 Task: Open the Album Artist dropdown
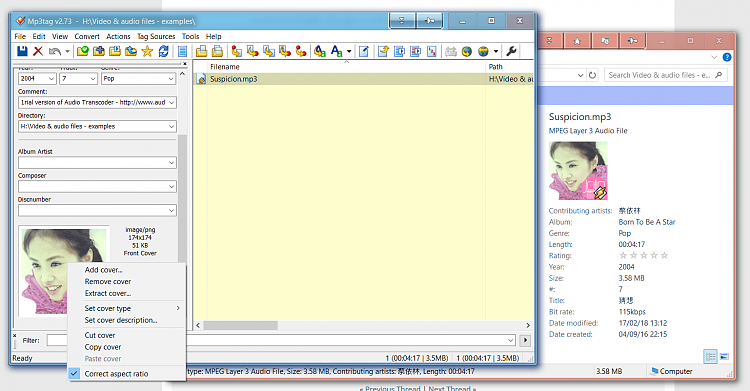171,163
